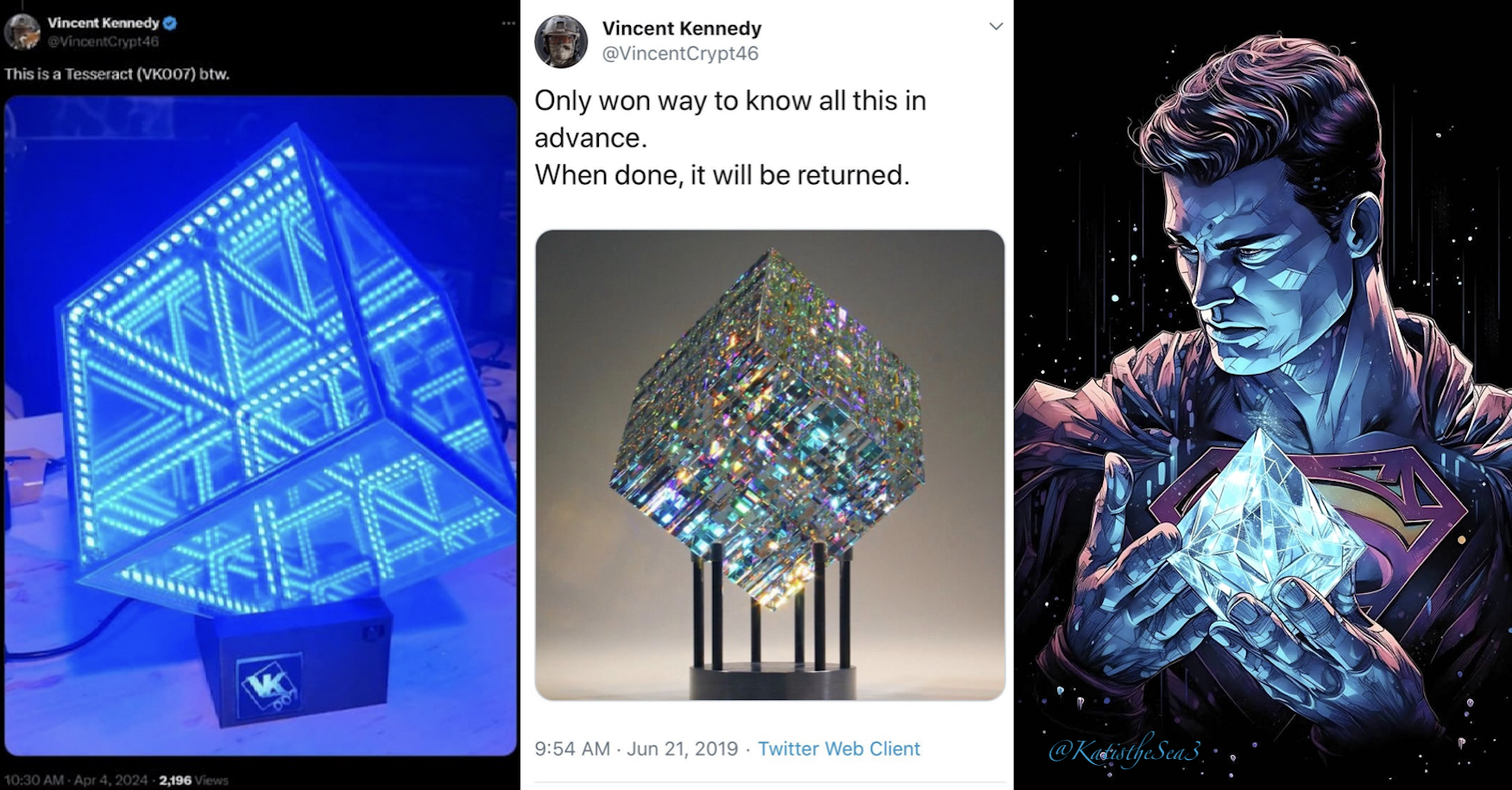Viewport: 1512px width, 790px height.
Task: Open the three-dot menu on the Tesseract tweet
Action: click(508, 23)
